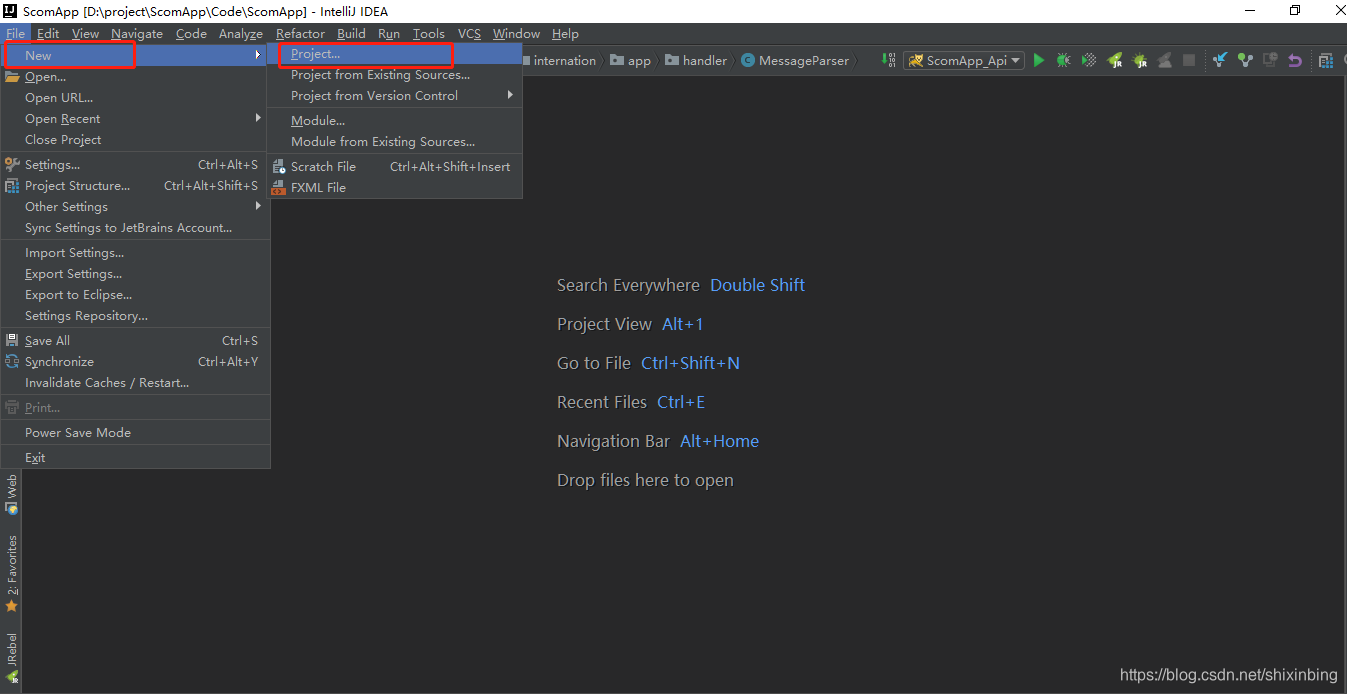This screenshot has width=1347, height=694.
Task: Update project from VCS arrow icon
Action: pyautogui.click(x=1220, y=60)
